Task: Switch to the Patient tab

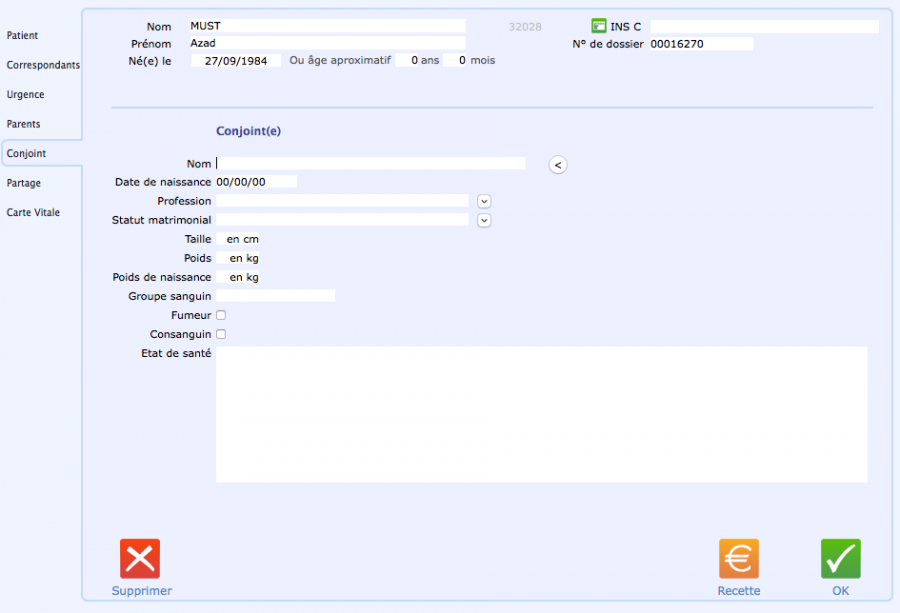Action: [22, 36]
